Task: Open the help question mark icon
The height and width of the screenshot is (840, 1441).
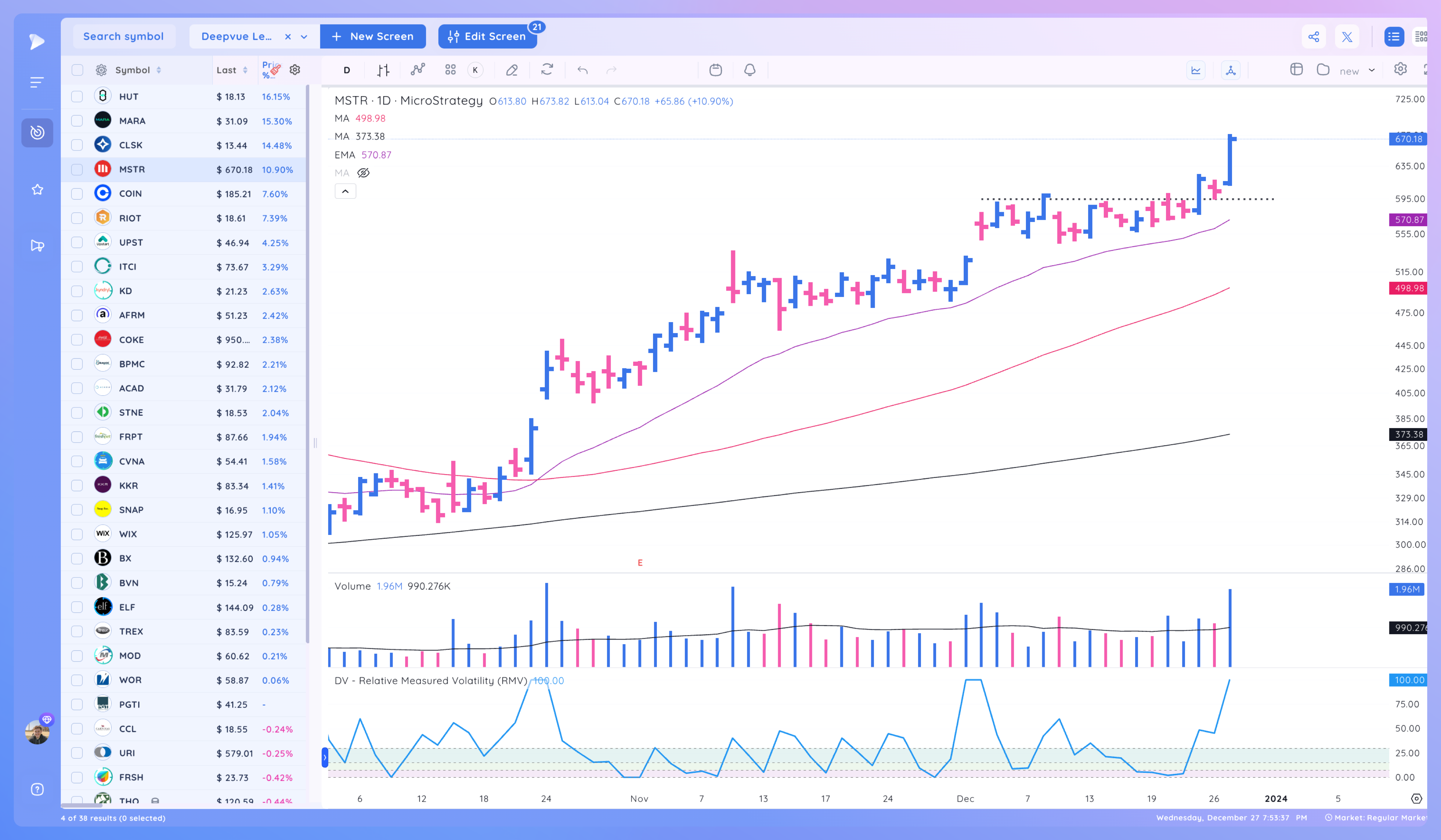Action: point(37,789)
